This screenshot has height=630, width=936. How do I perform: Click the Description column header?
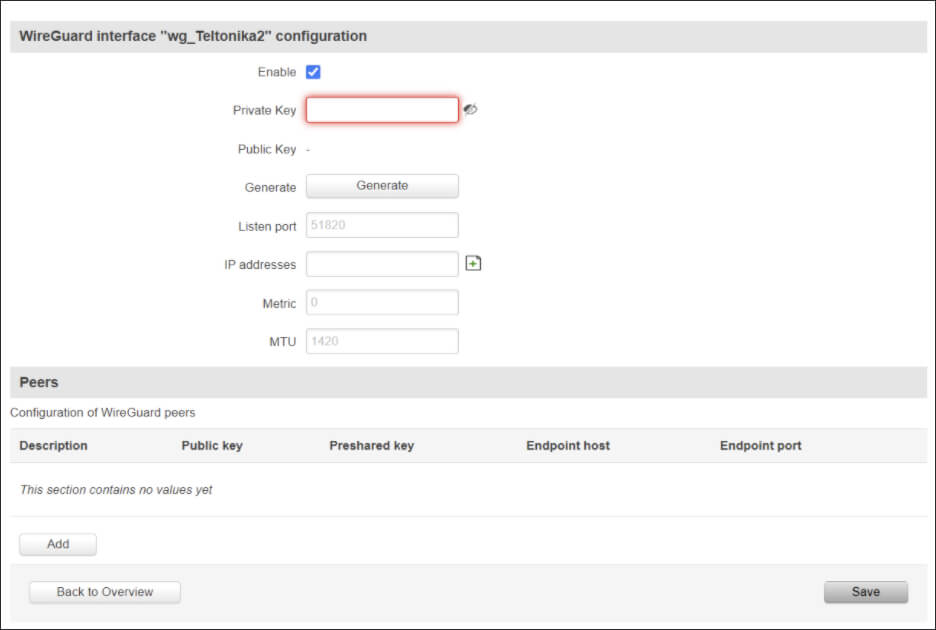(53, 445)
